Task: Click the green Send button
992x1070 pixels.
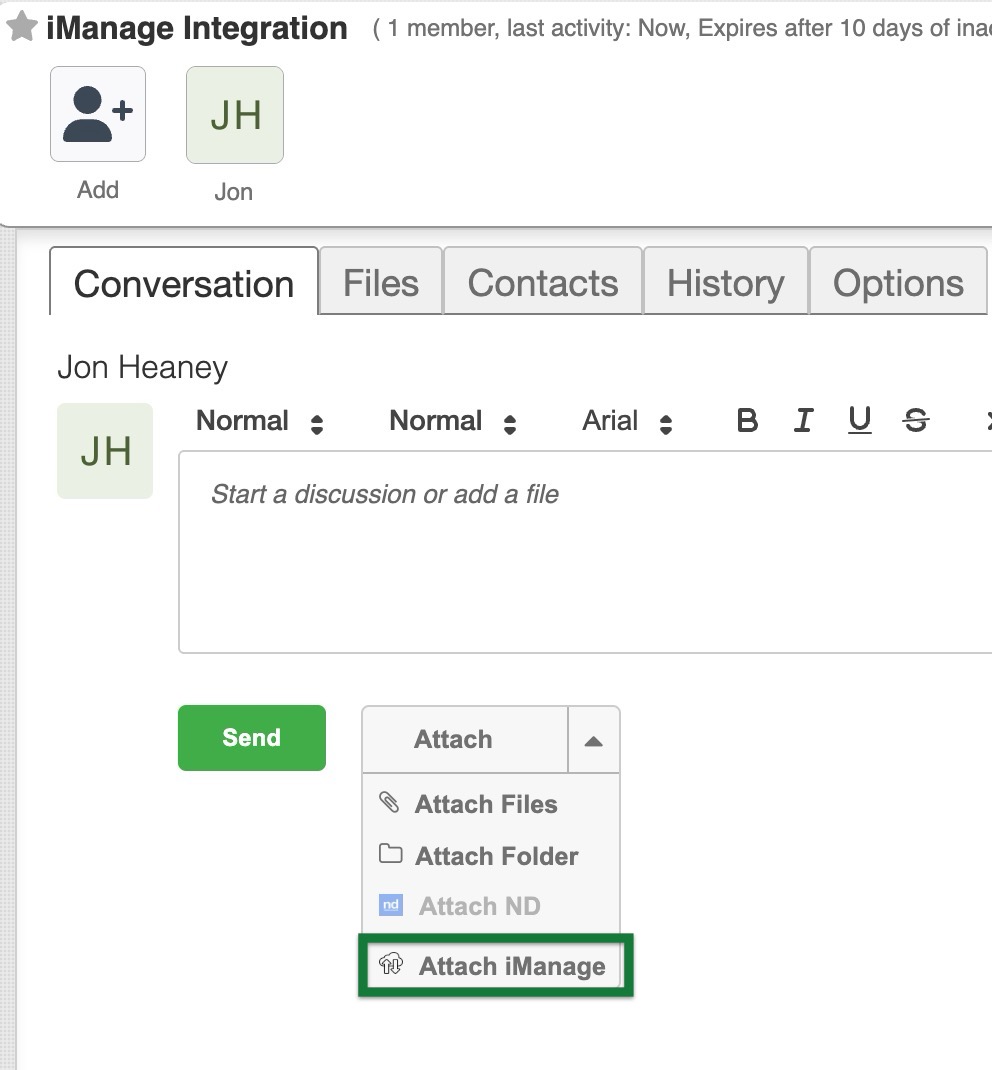Action: tap(252, 738)
